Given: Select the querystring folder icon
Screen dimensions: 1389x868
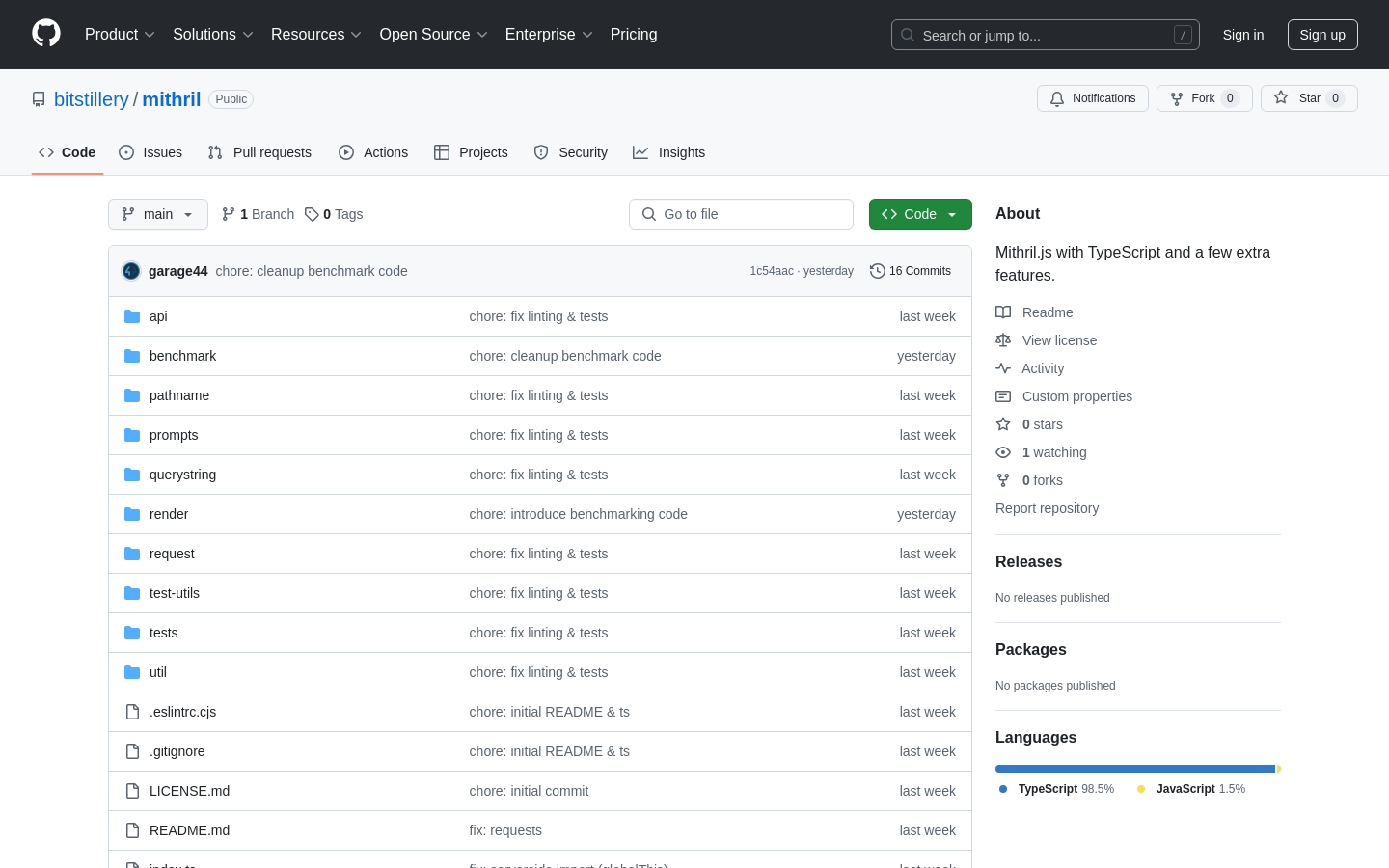Looking at the screenshot, I should pos(132,475).
